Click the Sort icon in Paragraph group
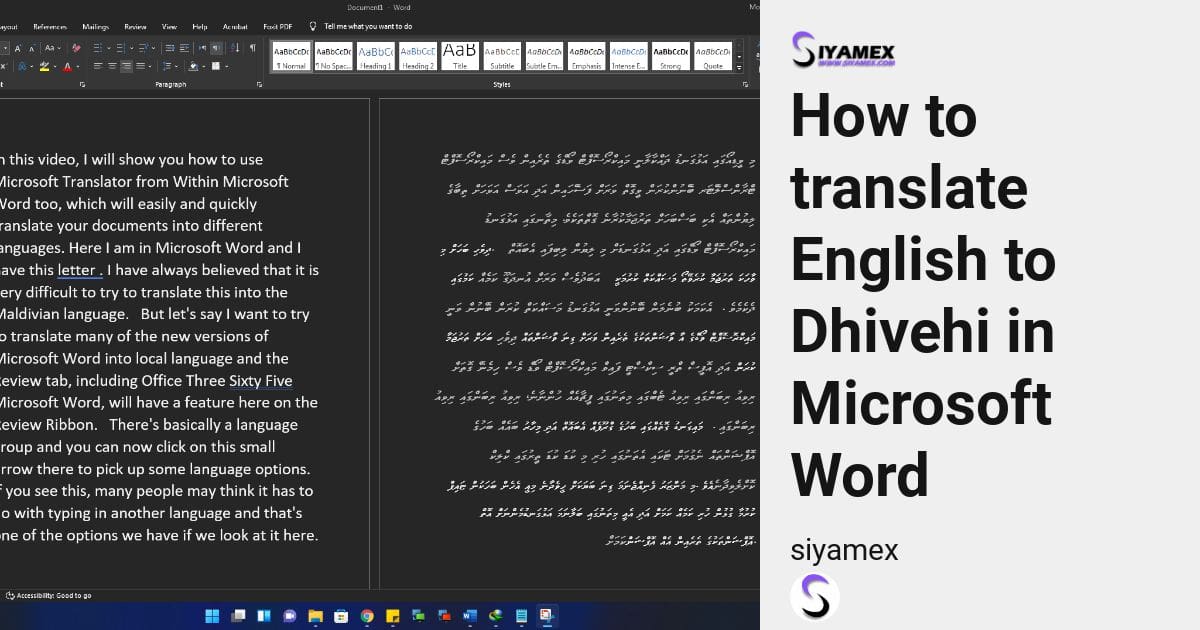The width and height of the screenshot is (1200, 630). (x=234, y=47)
